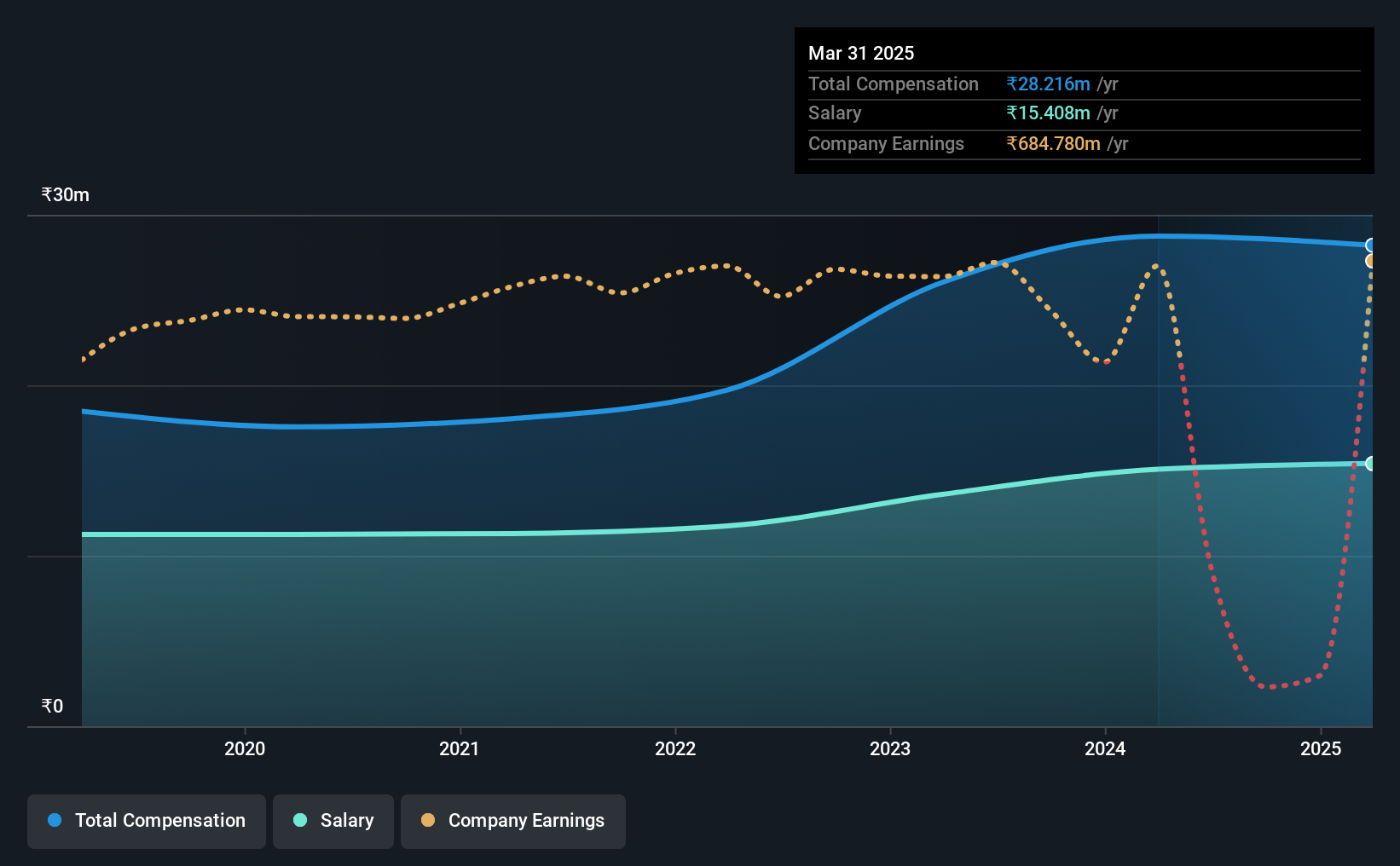
Task: Select the 2024 x-axis label
Action: click(x=1105, y=748)
